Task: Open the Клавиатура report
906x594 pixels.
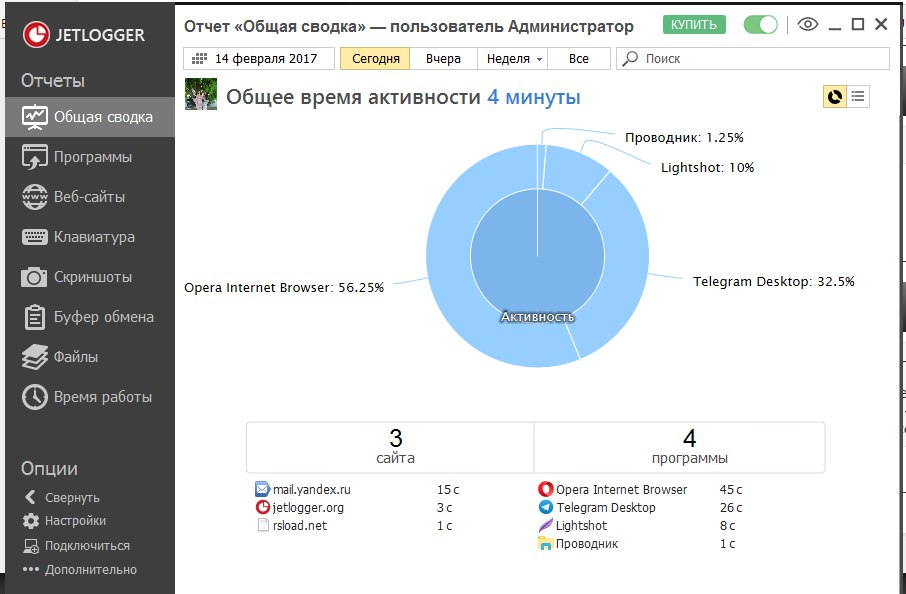Action: point(90,237)
